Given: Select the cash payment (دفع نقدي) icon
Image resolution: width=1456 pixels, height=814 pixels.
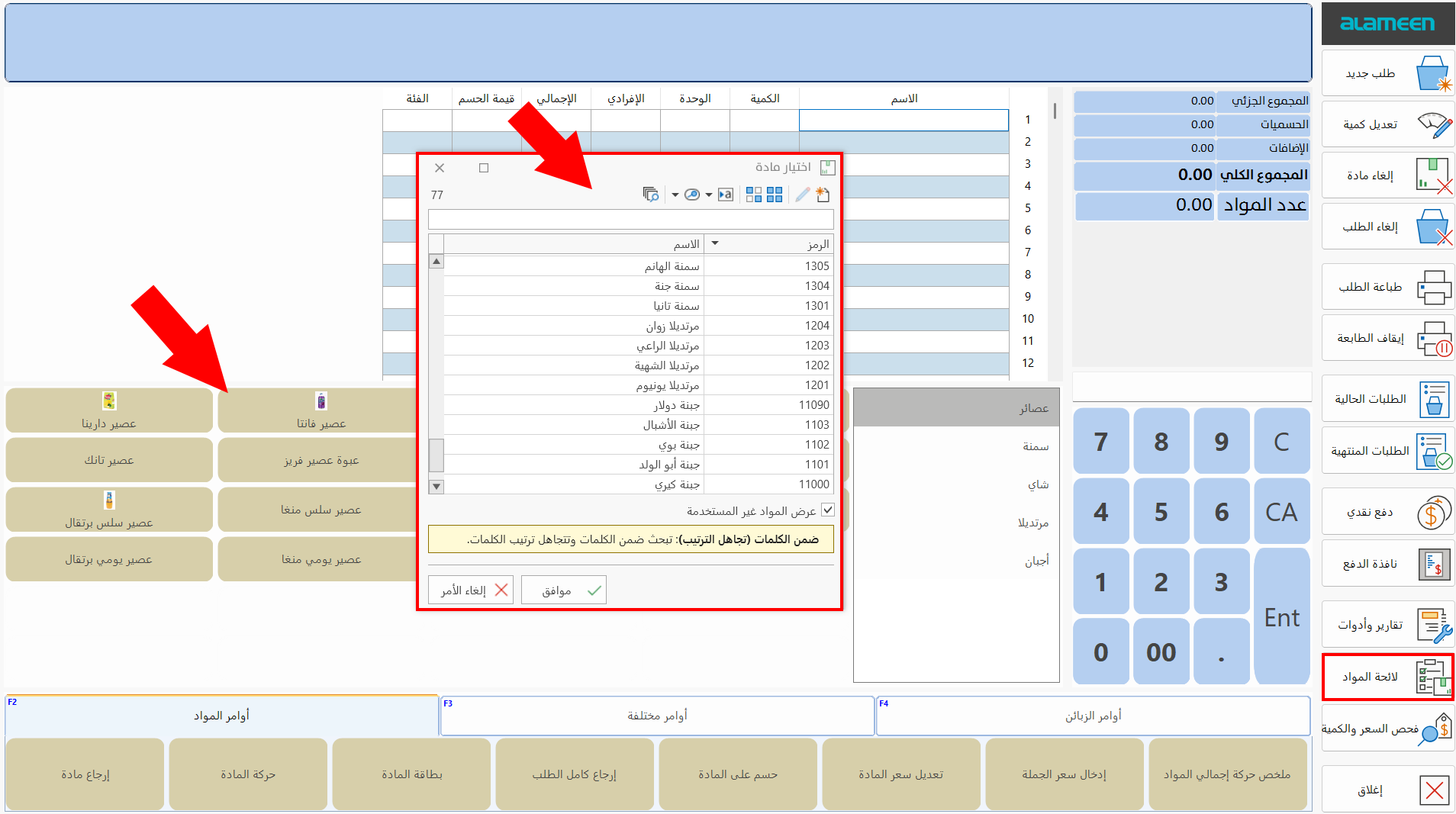Looking at the screenshot, I should pyautogui.click(x=1433, y=512).
